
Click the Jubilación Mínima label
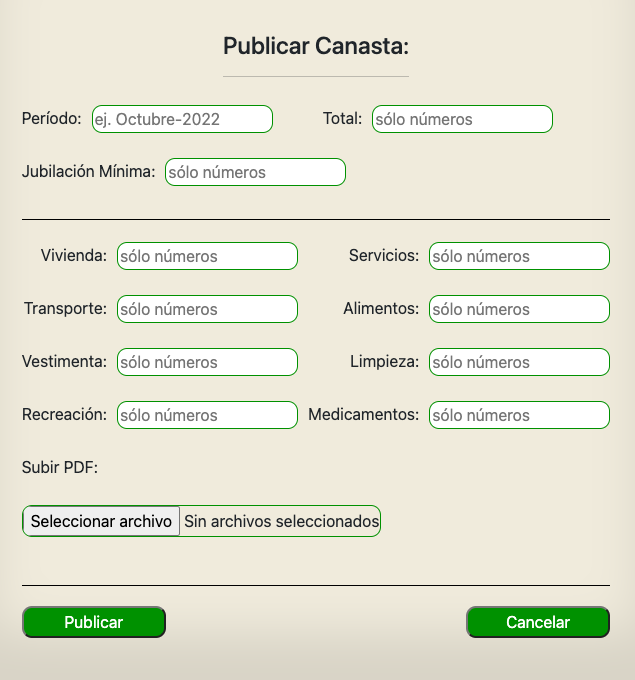click(88, 172)
